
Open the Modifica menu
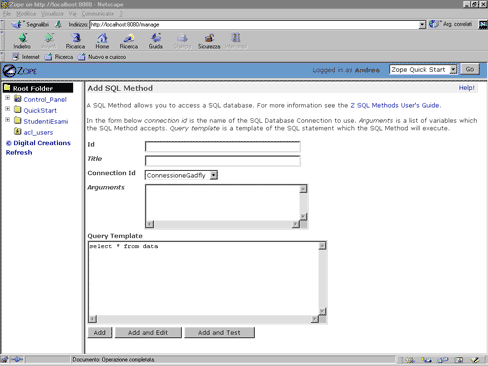pyautogui.click(x=26, y=14)
